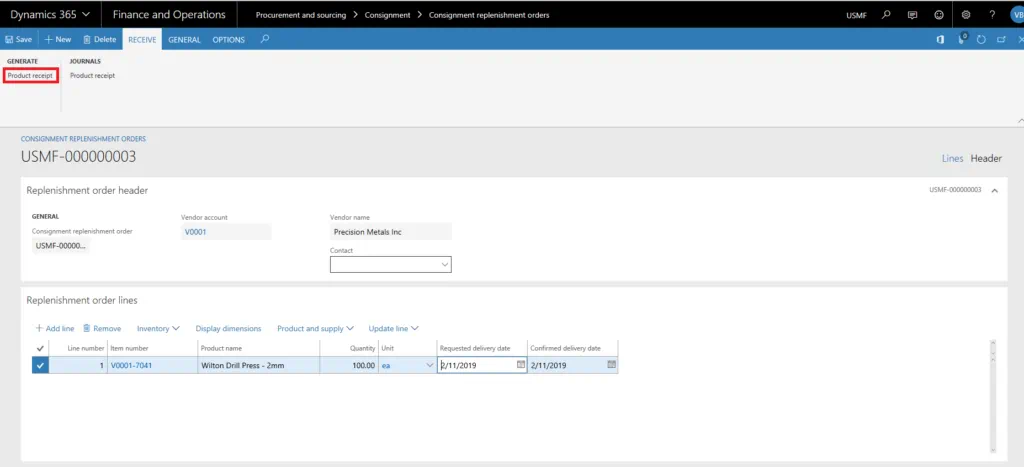Open calendar for Confirmed delivery date
Screen dimensions: 1024x467
pyautogui.click(x=611, y=365)
